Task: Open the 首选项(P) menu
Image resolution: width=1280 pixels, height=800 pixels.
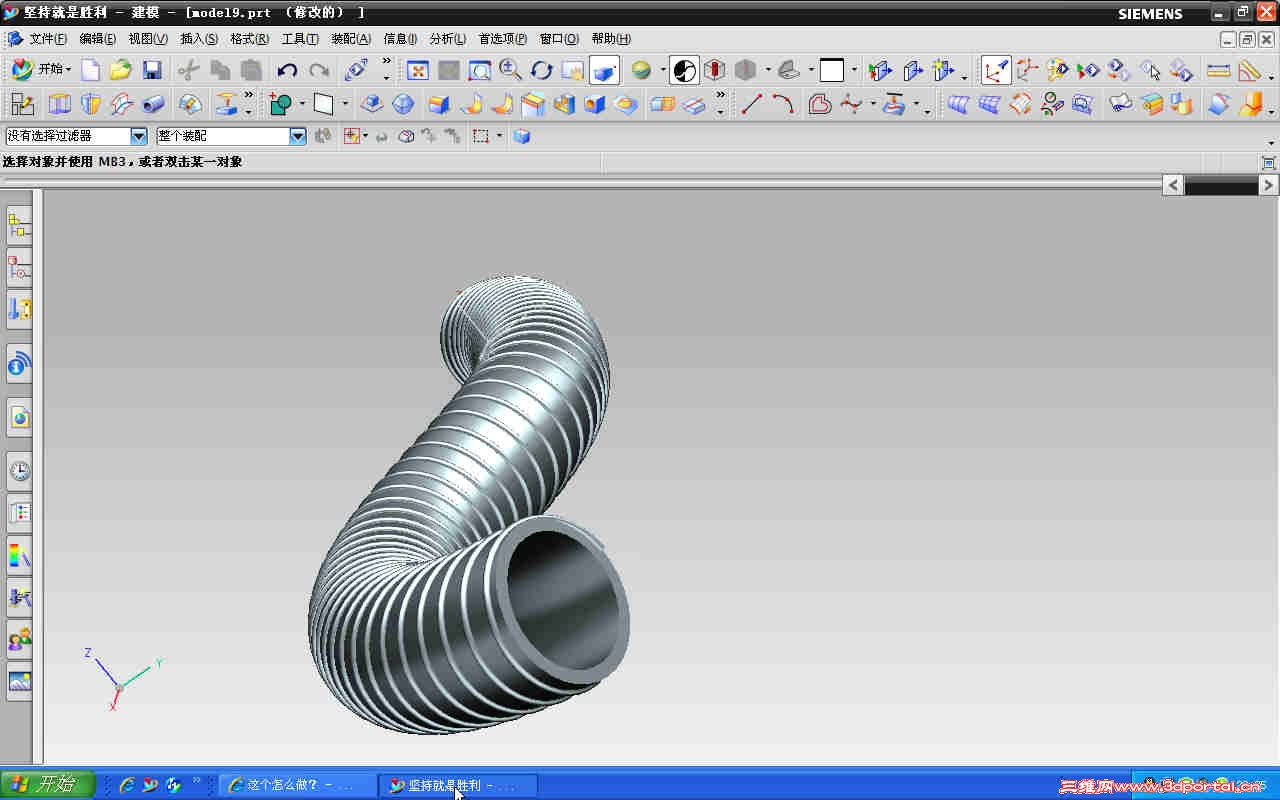Action: pos(503,39)
